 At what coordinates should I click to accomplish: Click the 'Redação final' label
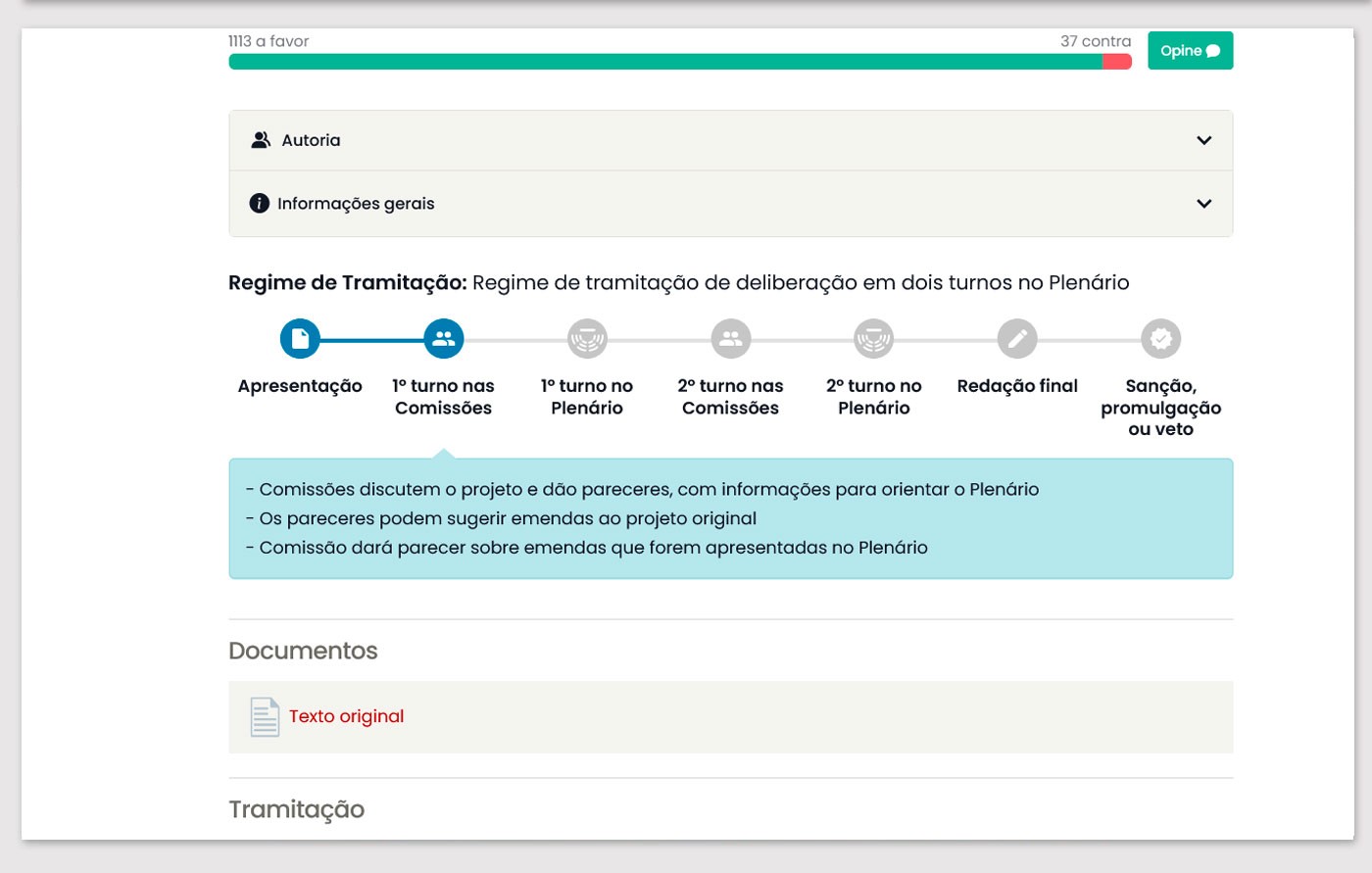point(1017,386)
